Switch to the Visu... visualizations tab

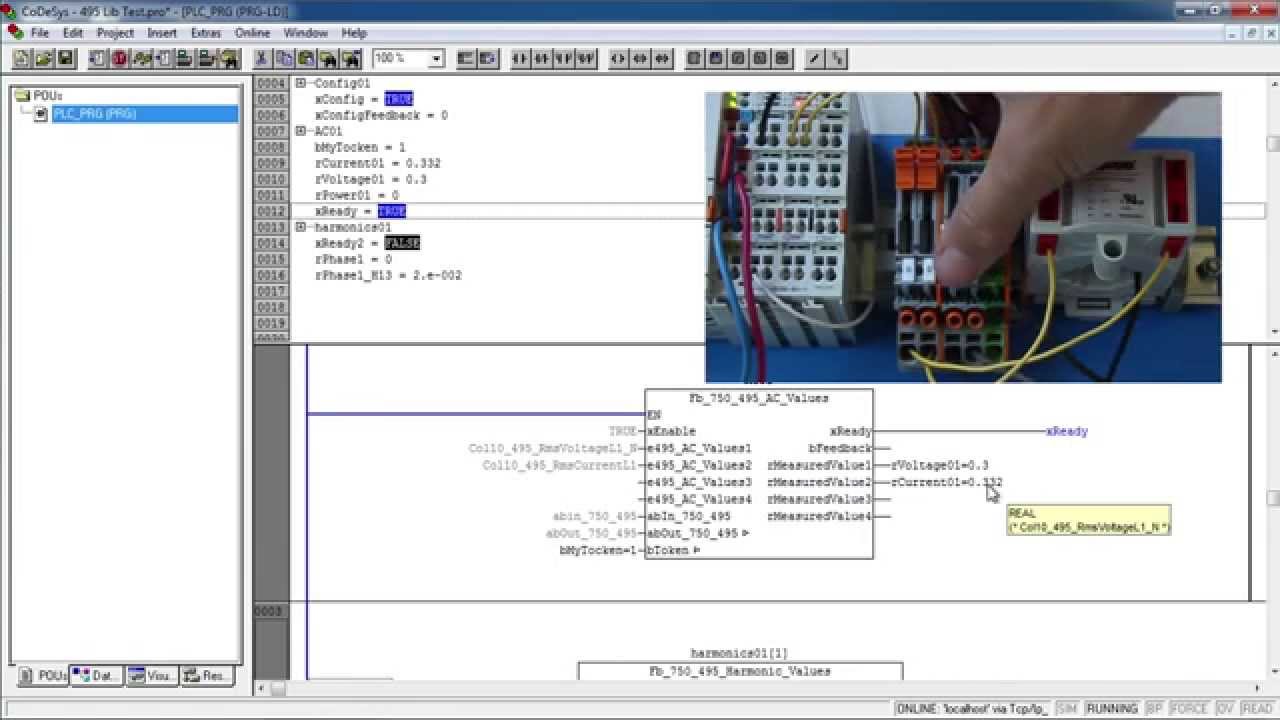click(152, 676)
